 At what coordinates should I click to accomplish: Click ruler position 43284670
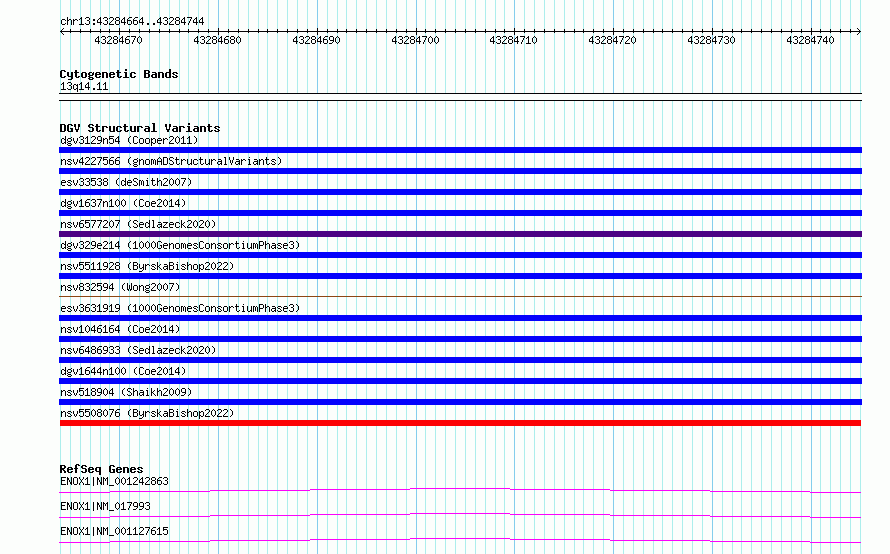pyautogui.click(x=118, y=40)
